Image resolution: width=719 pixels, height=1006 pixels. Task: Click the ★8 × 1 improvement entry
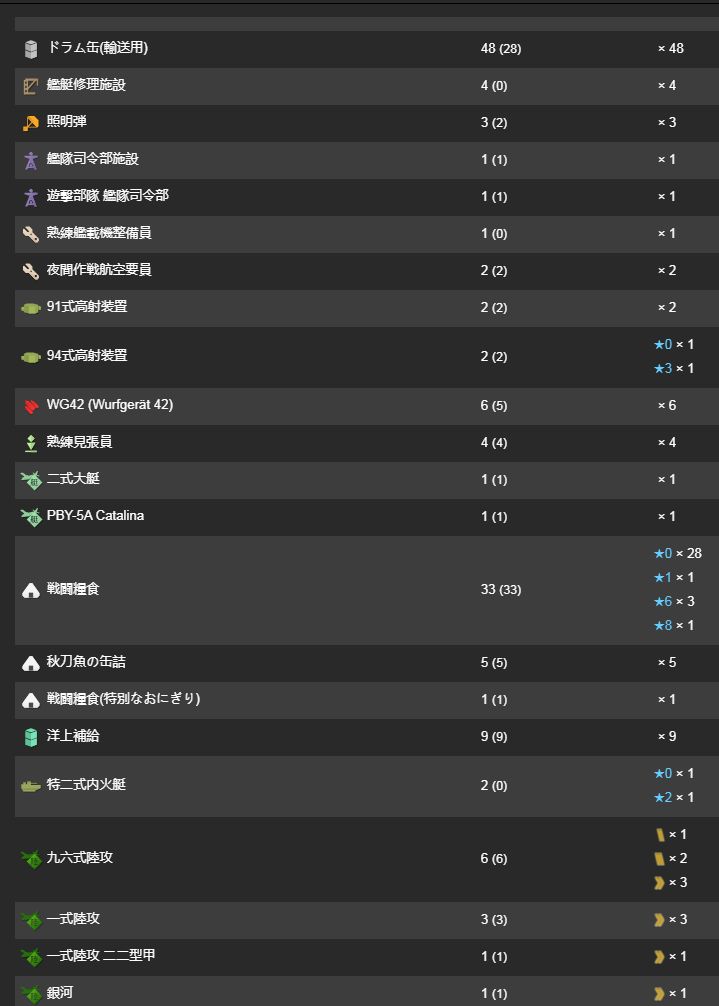(673, 625)
